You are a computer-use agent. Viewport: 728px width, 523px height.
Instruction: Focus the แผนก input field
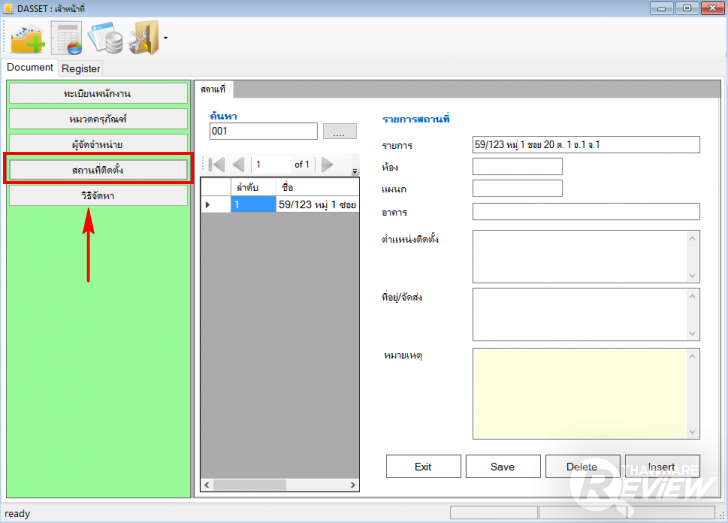[517, 188]
